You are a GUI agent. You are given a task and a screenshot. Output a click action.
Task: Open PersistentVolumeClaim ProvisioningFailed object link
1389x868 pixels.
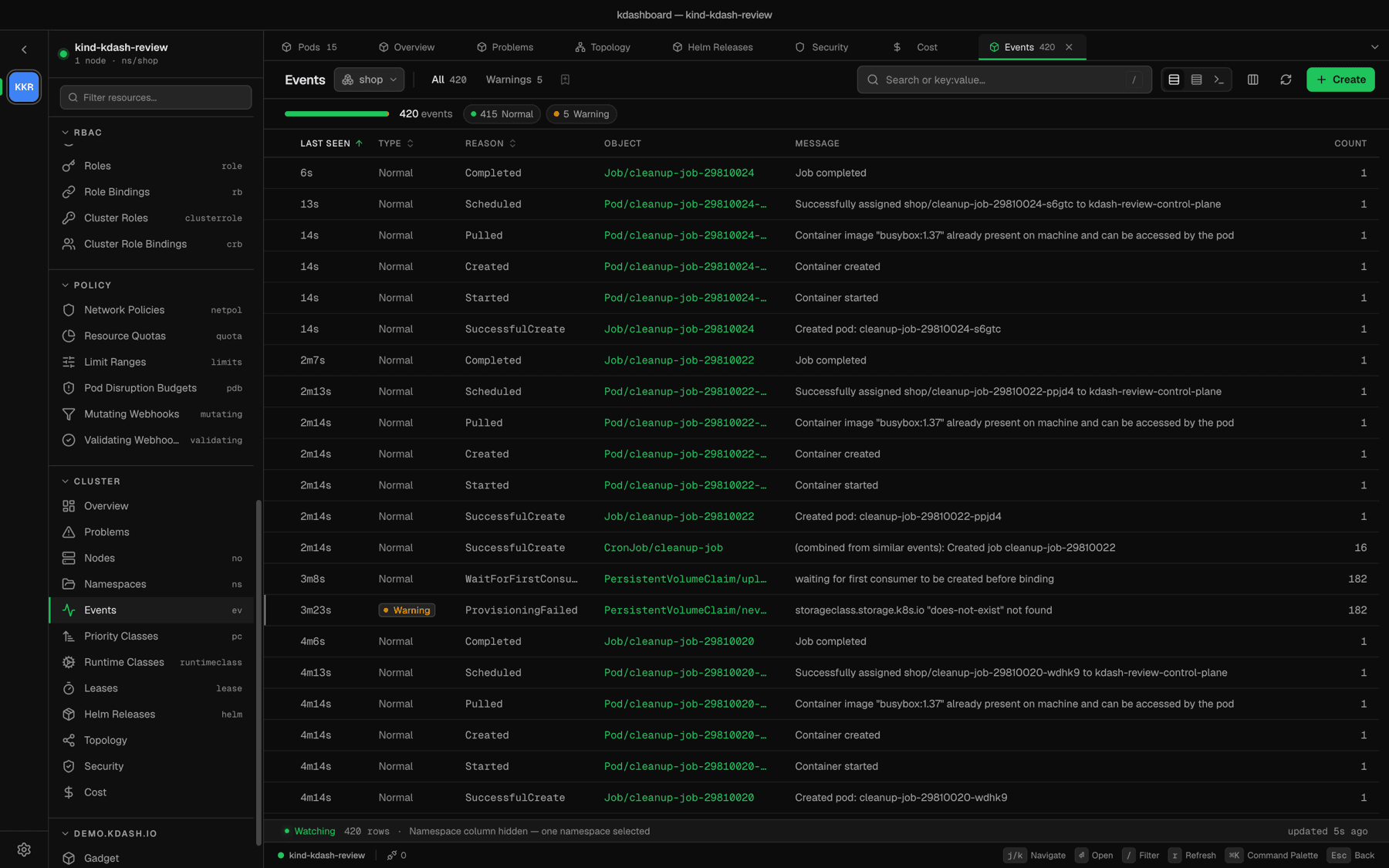pyautogui.click(x=685, y=610)
